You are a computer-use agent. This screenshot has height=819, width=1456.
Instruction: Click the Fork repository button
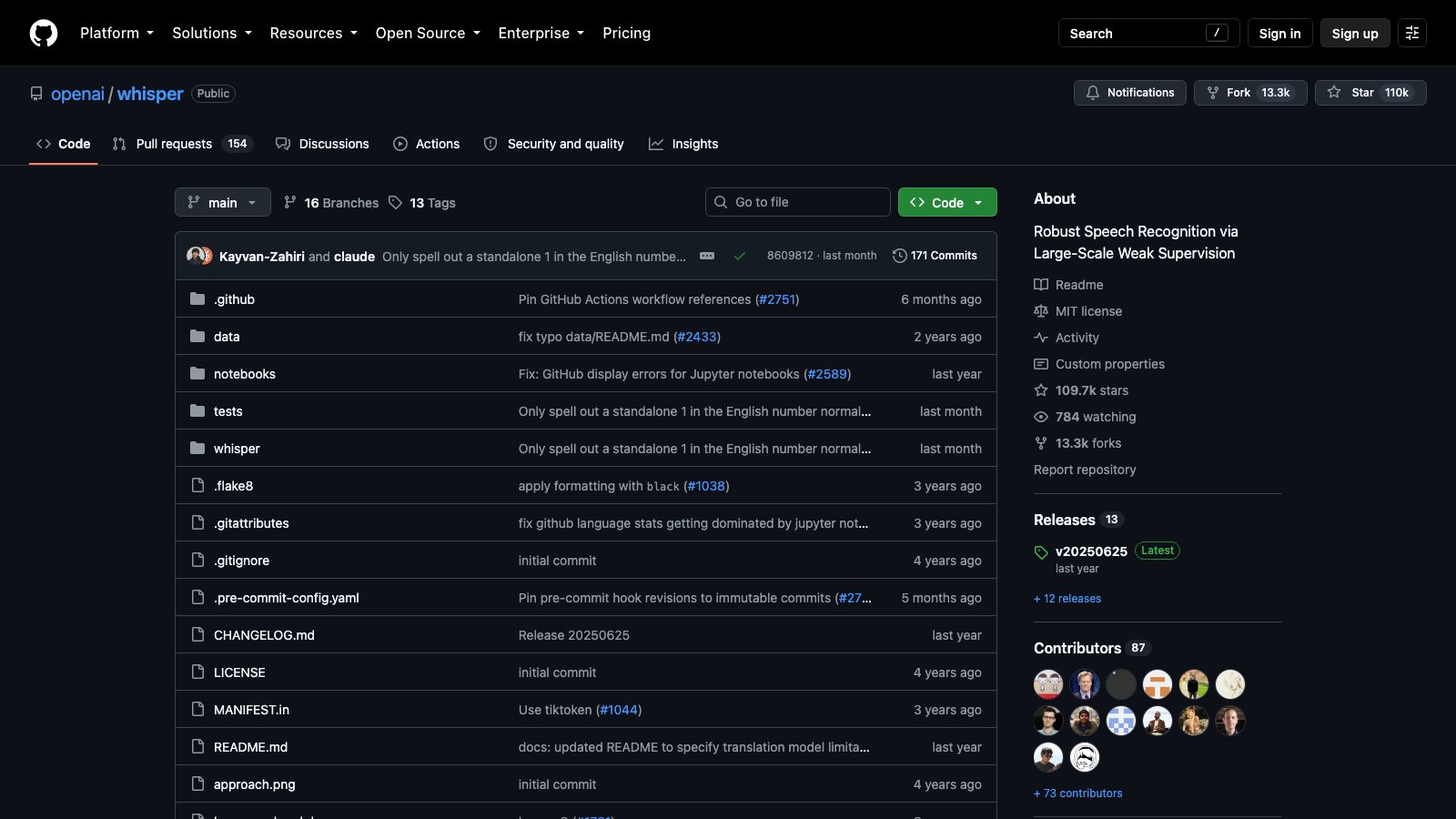click(1250, 93)
